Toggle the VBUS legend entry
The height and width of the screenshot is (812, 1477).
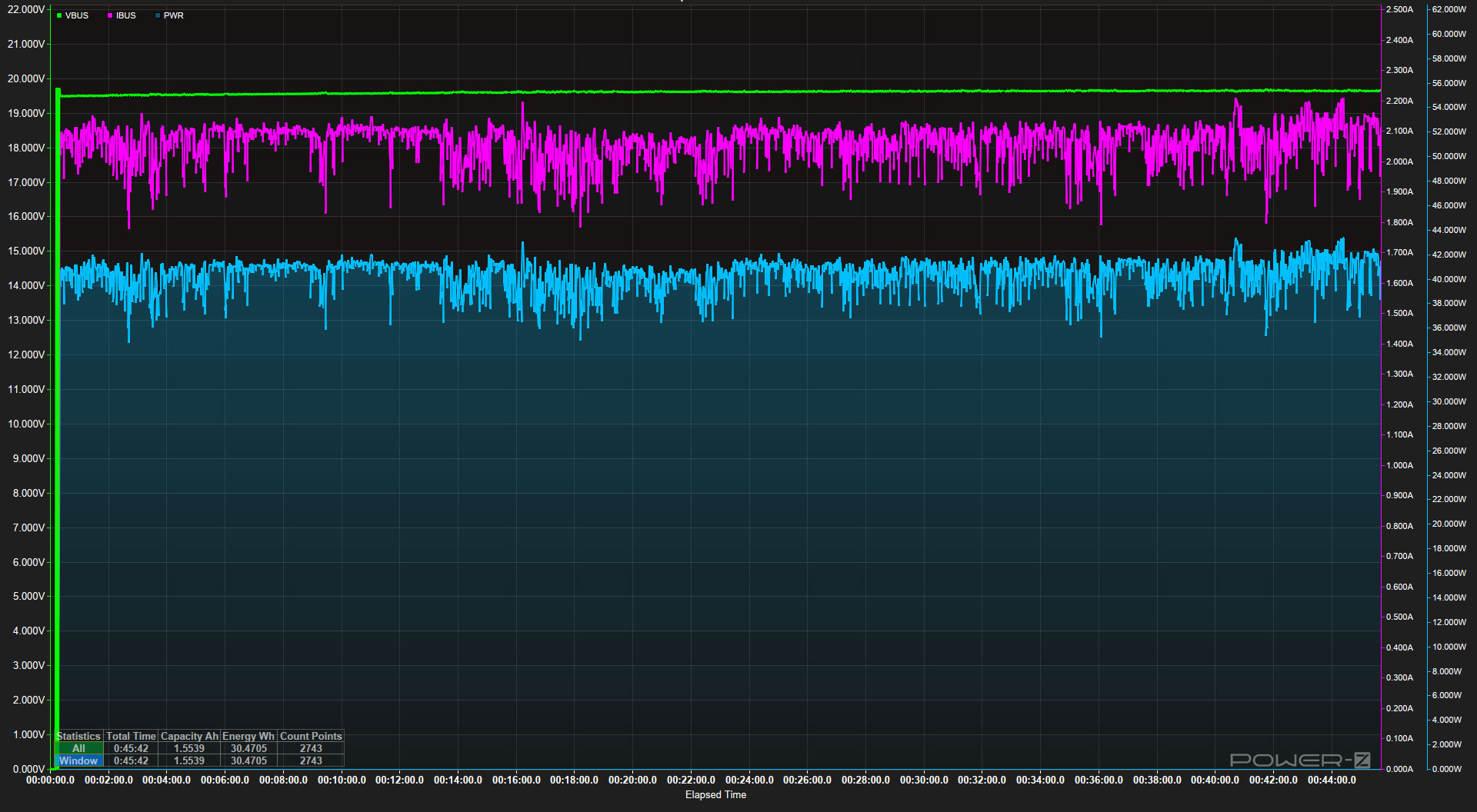72,15
